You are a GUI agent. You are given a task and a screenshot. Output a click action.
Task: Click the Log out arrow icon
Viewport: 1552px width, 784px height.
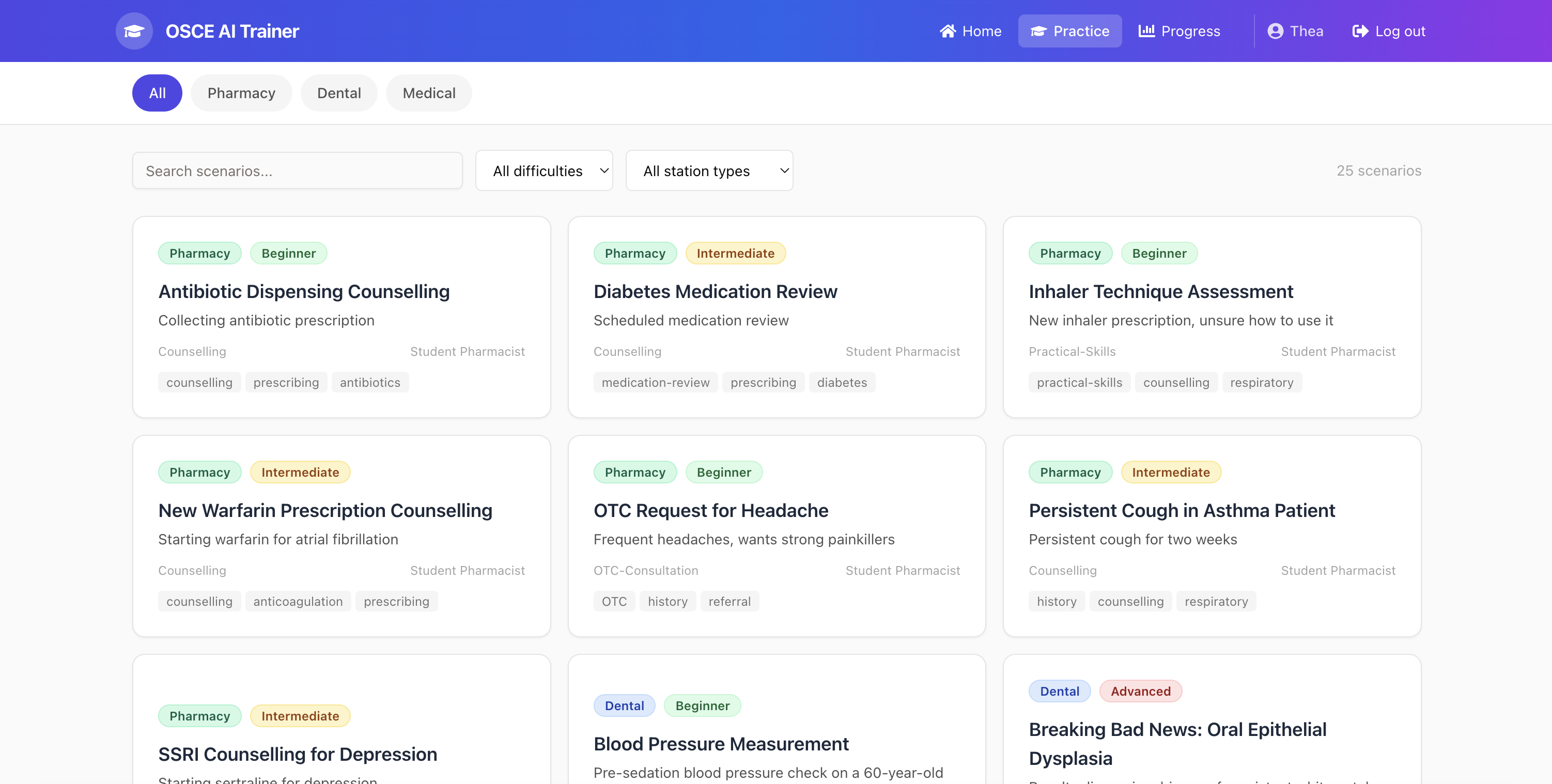[x=1360, y=30]
